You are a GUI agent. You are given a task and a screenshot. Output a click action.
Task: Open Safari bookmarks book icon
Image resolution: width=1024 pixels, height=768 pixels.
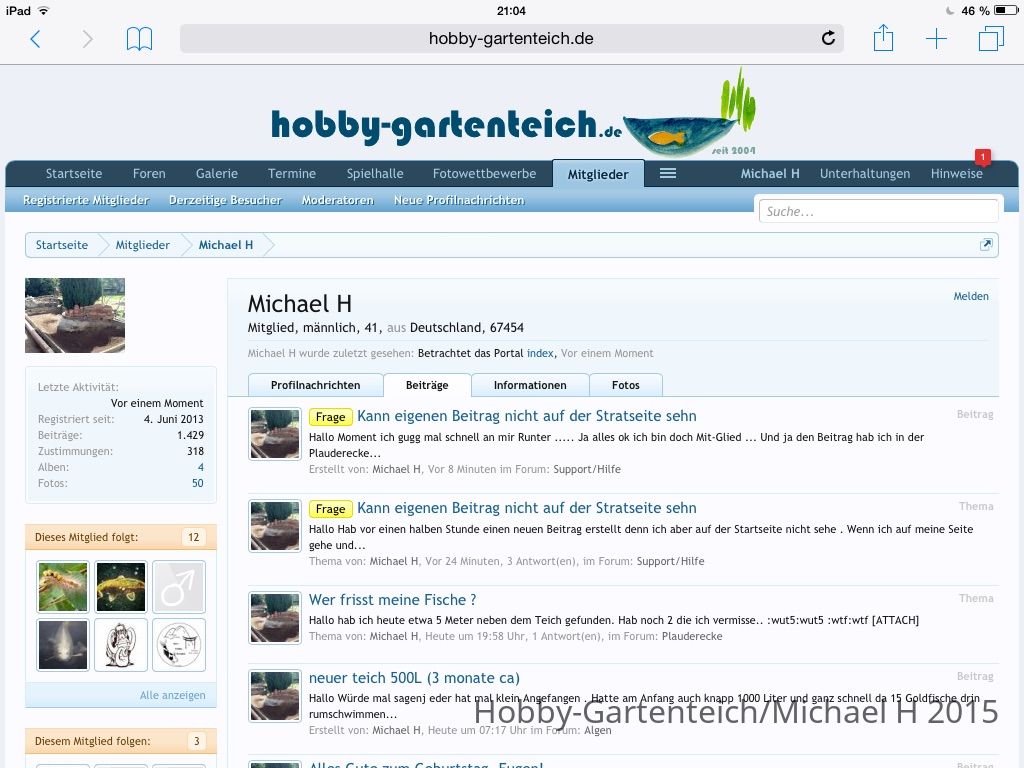pos(139,39)
